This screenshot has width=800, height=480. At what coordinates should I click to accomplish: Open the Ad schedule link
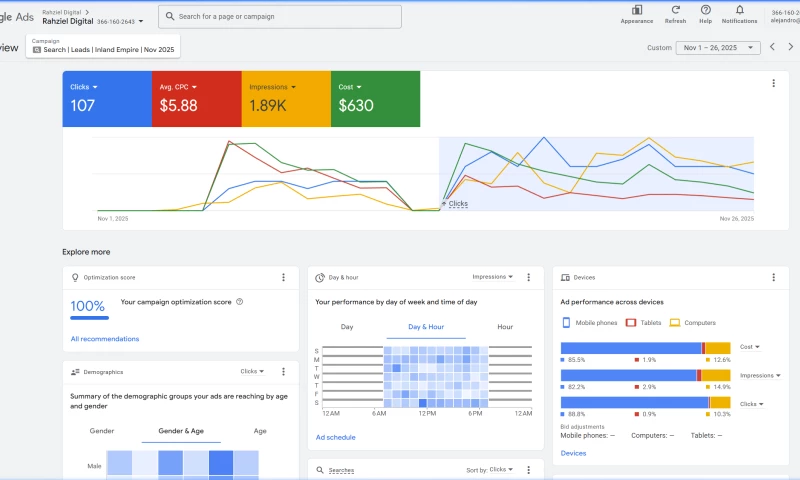coord(335,437)
